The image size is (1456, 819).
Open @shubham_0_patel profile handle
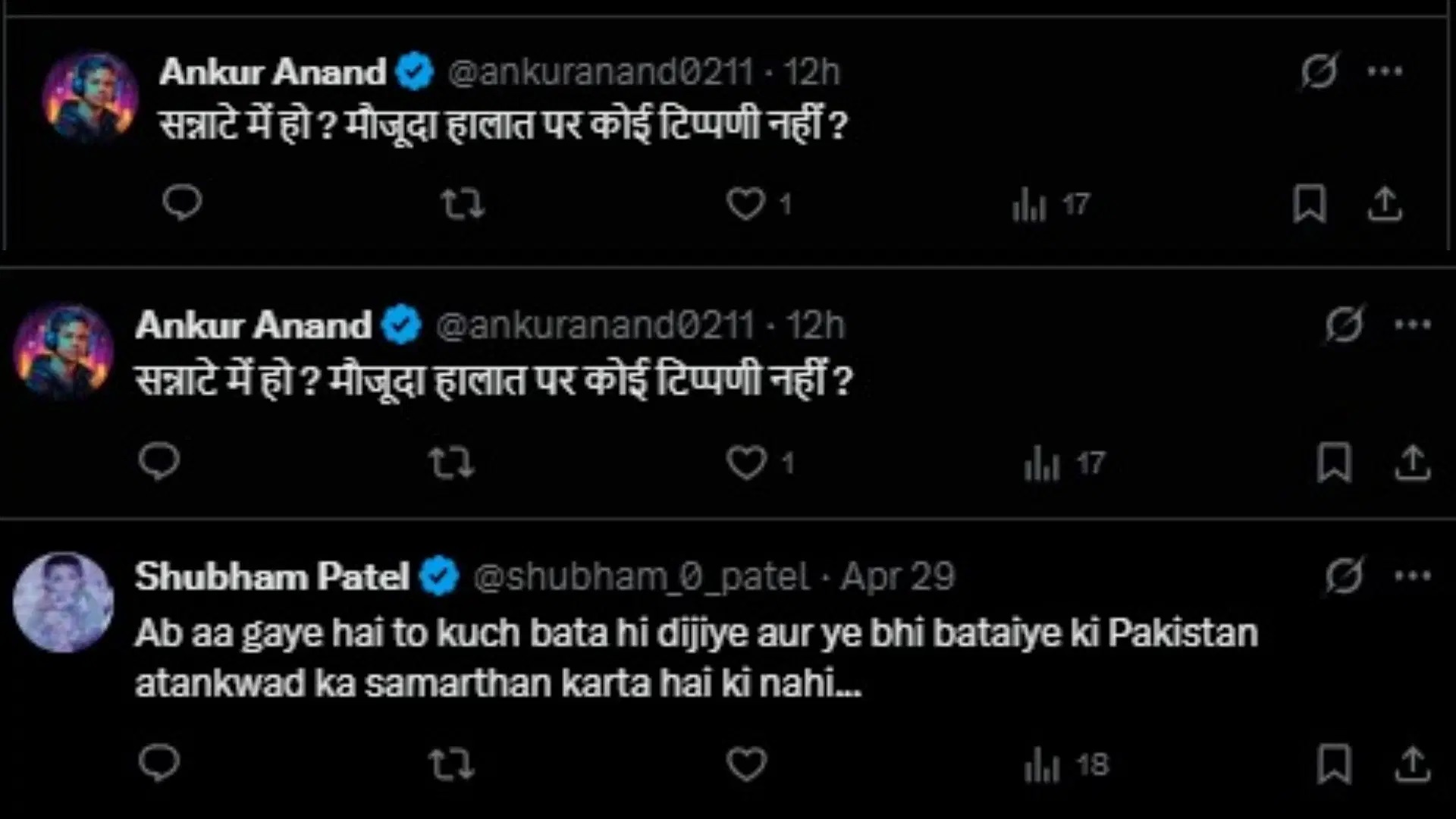pyautogui.click(x=642, y=577)
